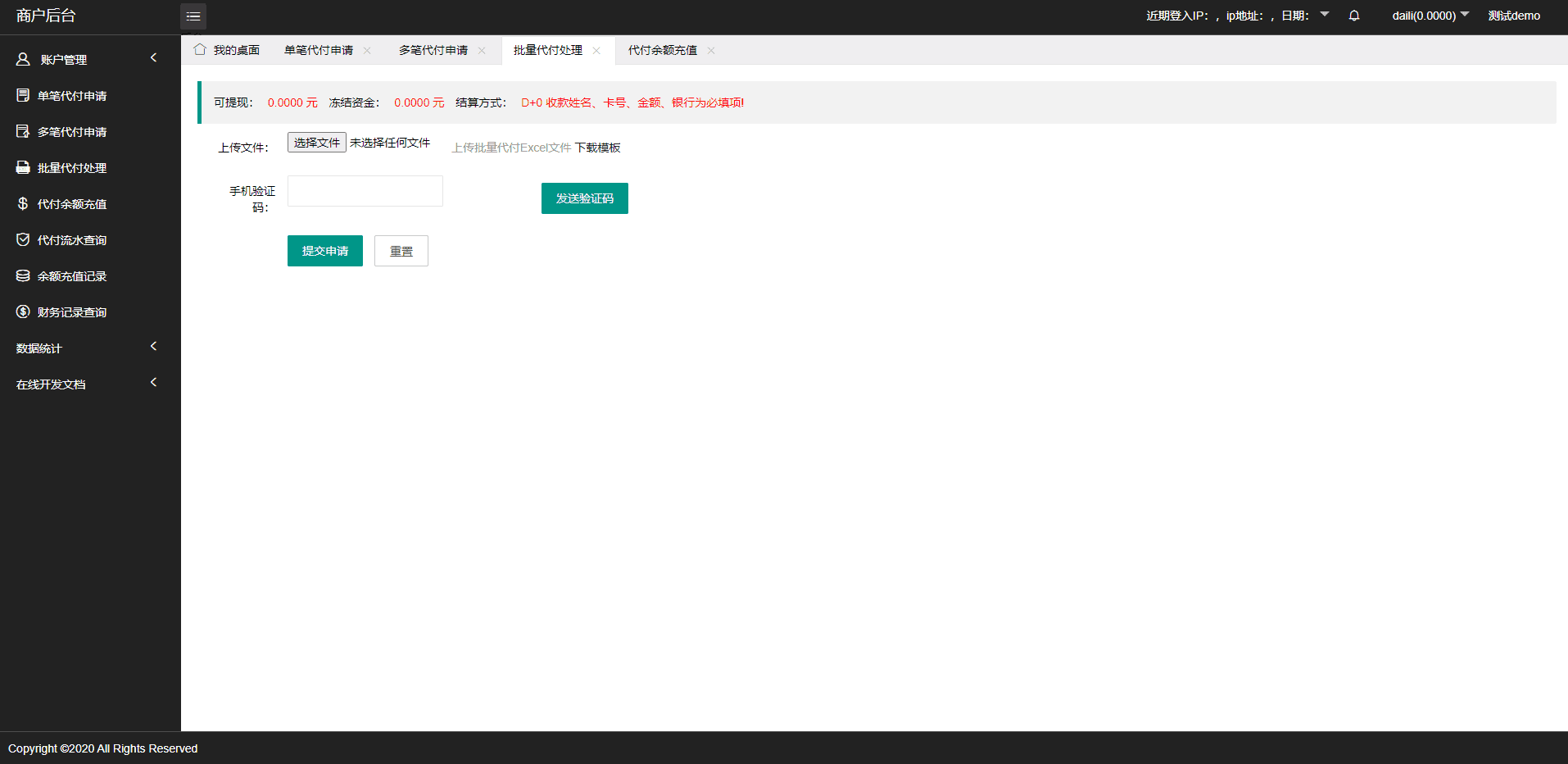
Task: Click the 代付流水查询 shield icon
Action: pyautogui.click(x=23, y=240)
